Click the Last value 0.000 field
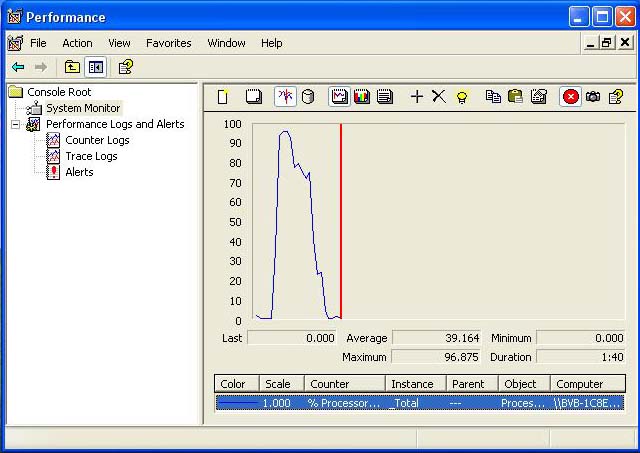 292,338
